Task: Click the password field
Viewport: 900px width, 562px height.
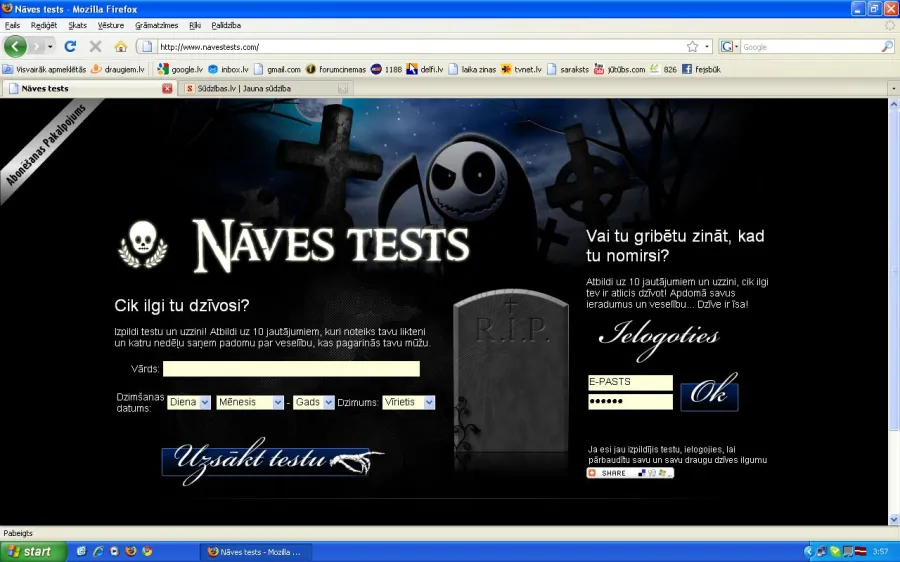Action: tap(630, 401)
